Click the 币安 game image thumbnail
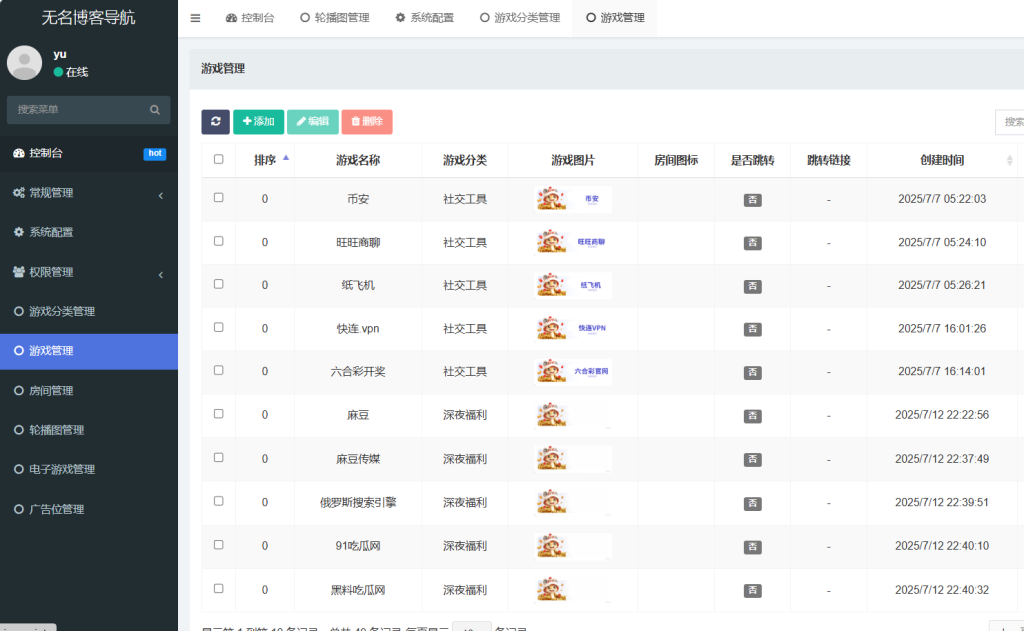The image size is (1024, 631). click(x=573, y=199)
